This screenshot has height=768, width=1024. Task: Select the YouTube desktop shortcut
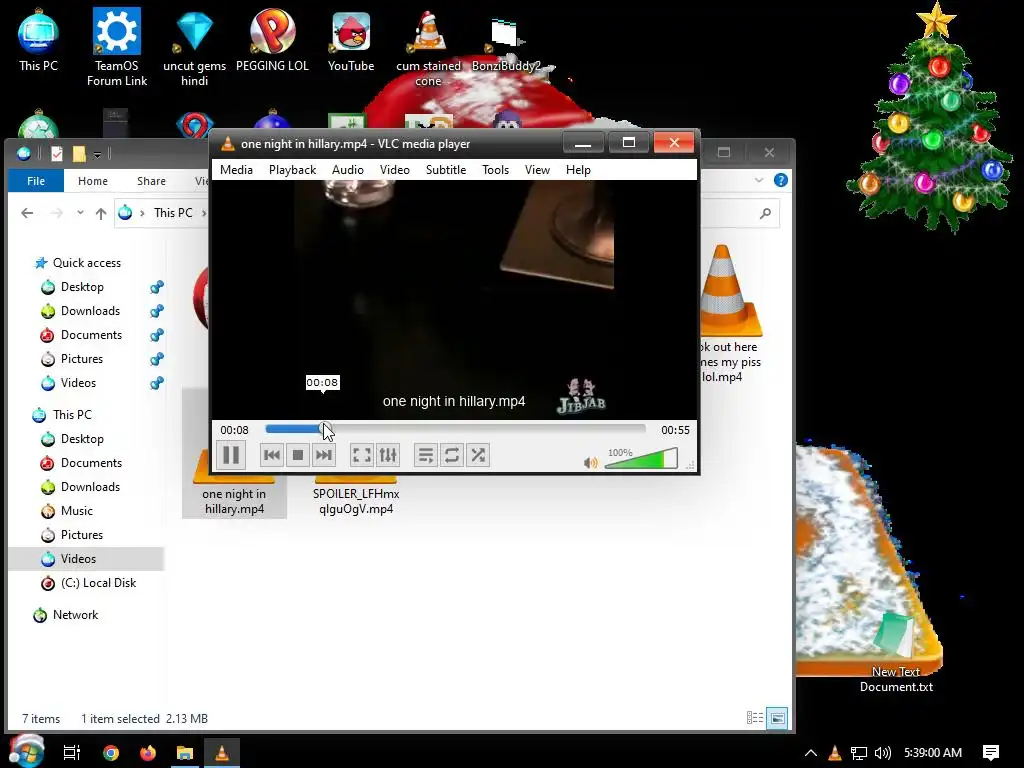click(351, 40)
